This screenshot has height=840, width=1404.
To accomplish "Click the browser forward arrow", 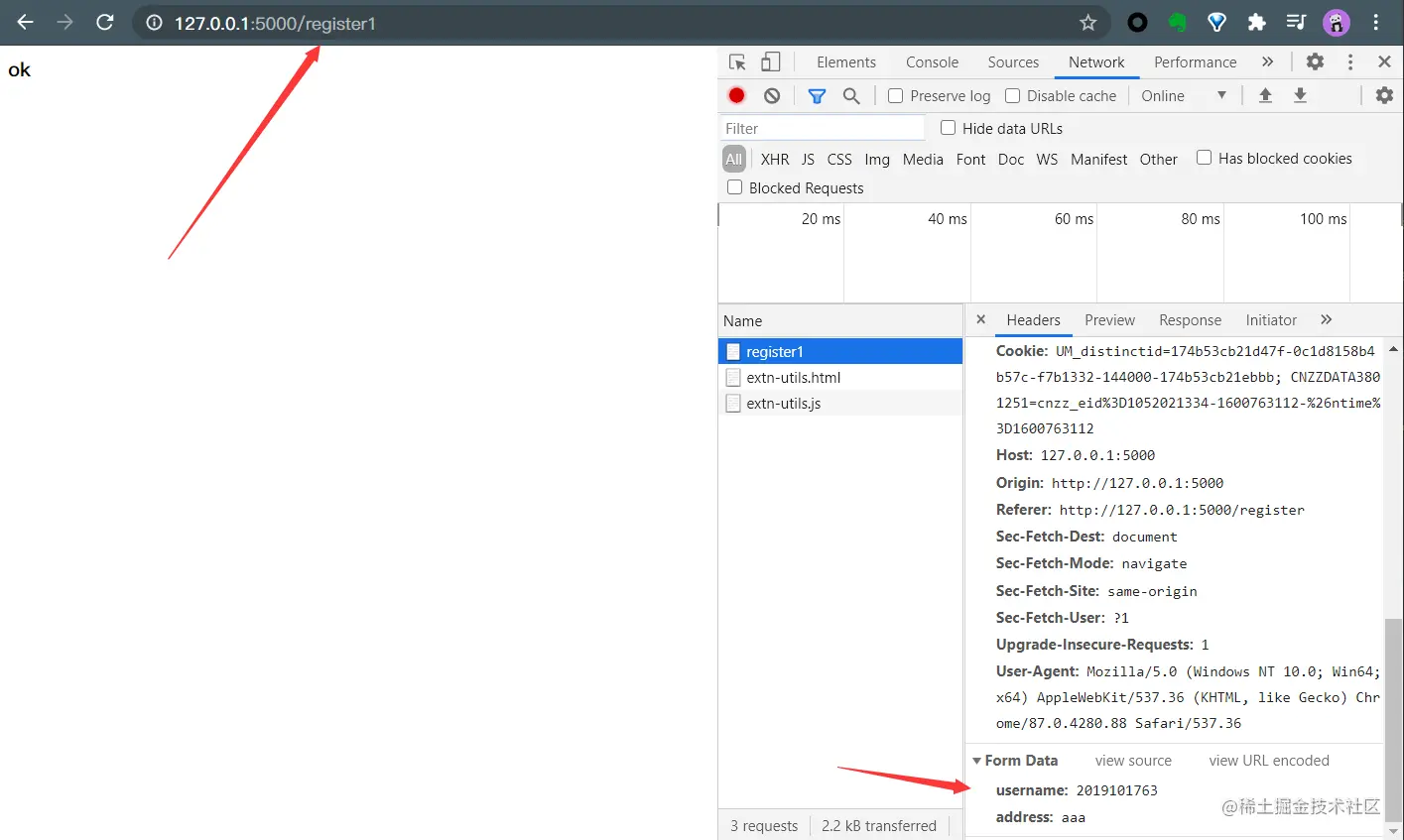I will click(x=65, y=22).
